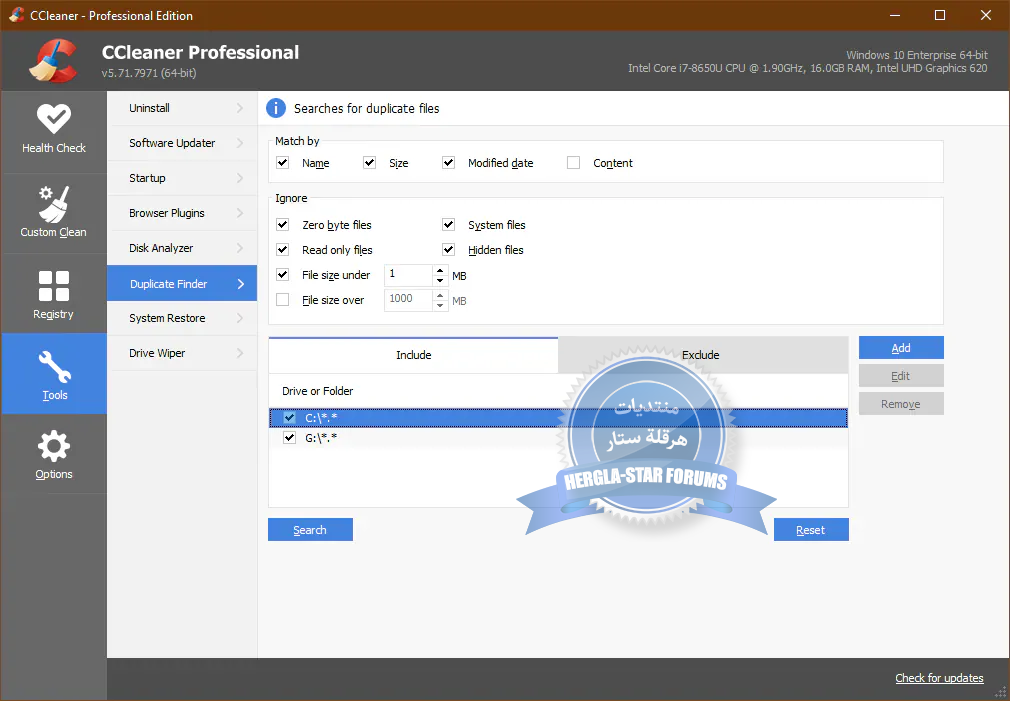
Task: Click the chevron next to Browser Plugins
Action: 240,213
